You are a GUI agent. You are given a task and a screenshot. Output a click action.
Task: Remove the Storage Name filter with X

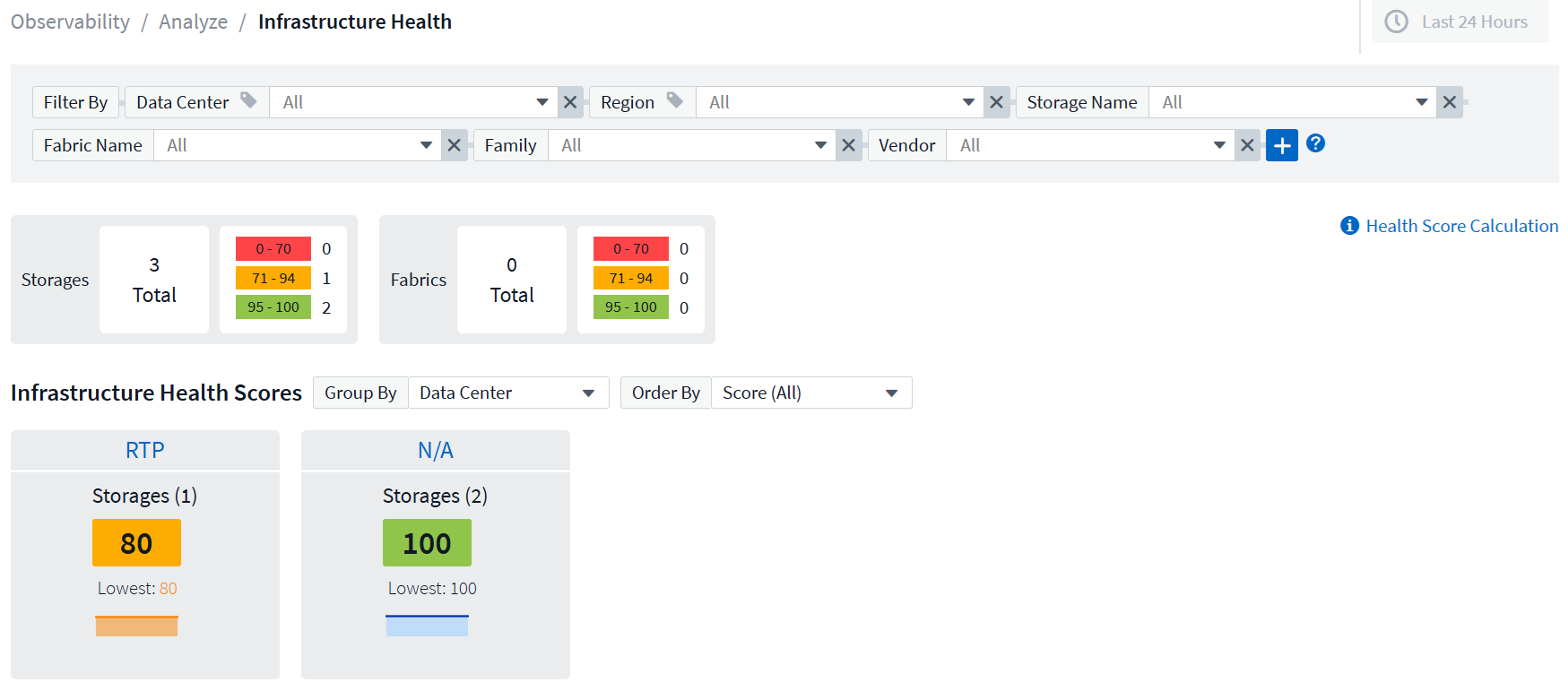1449,102
